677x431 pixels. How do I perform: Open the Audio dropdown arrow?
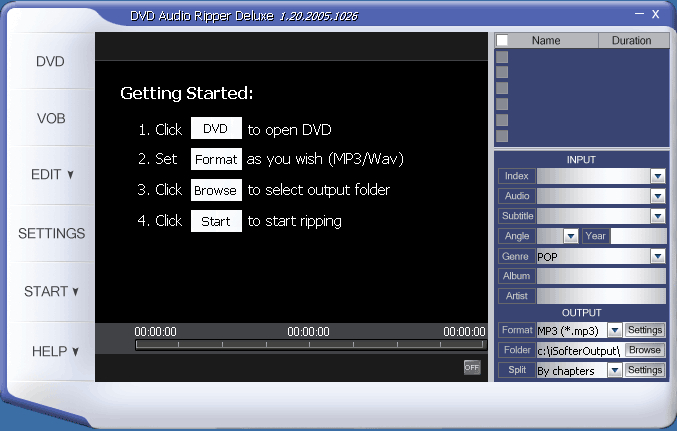click(x=658, y=196)
